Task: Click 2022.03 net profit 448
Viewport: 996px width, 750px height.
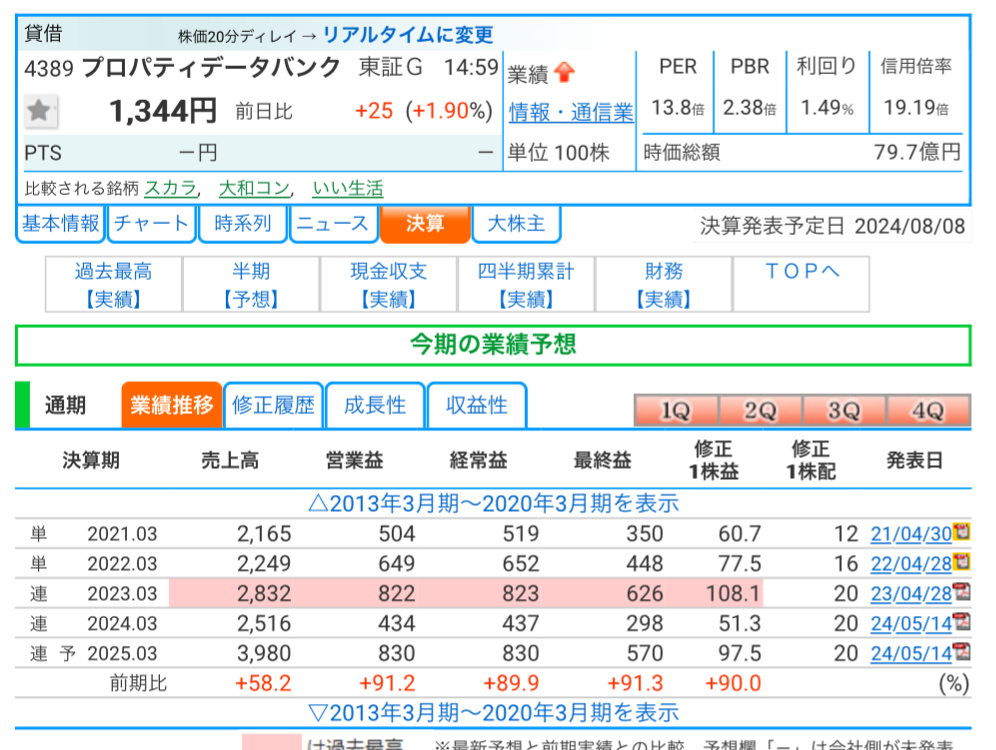Action: (645, 564)
